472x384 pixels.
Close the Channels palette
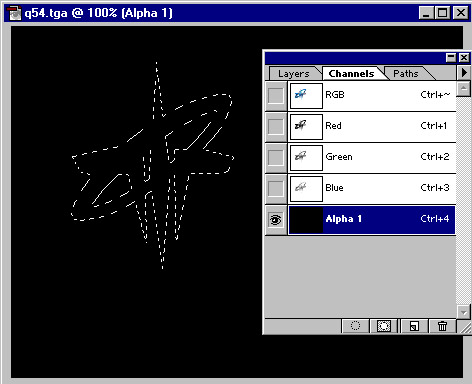(464, 58)
